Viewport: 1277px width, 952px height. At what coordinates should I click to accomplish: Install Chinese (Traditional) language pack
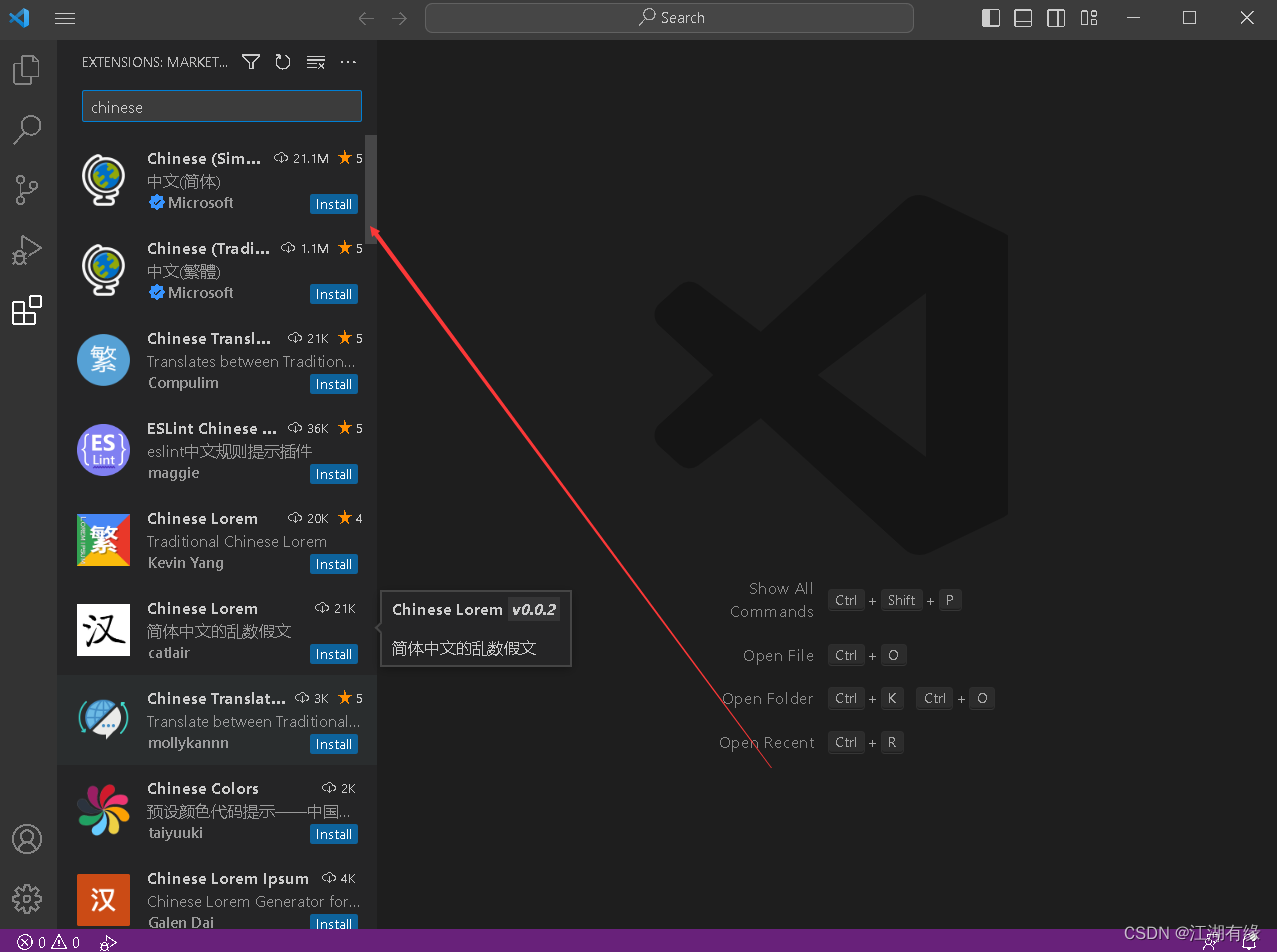[x=334, y=294]
